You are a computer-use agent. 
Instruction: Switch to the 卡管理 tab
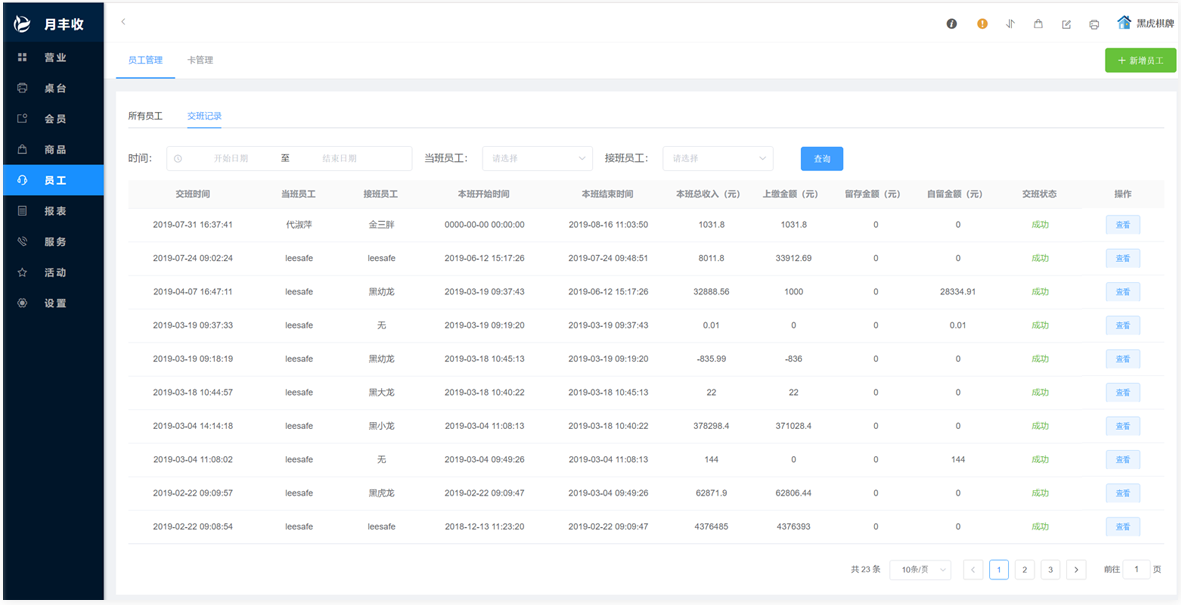click(x=200, y=60)
